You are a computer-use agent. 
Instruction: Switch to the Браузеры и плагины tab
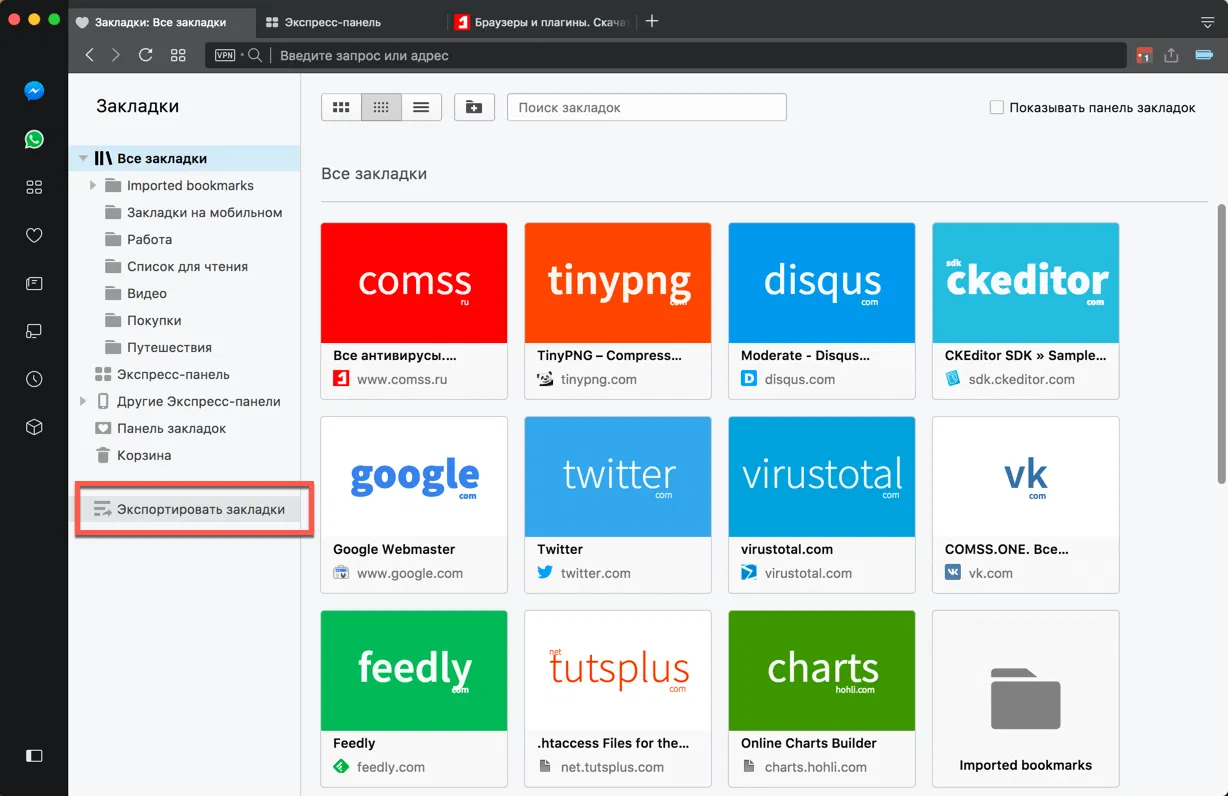(540, 21)
